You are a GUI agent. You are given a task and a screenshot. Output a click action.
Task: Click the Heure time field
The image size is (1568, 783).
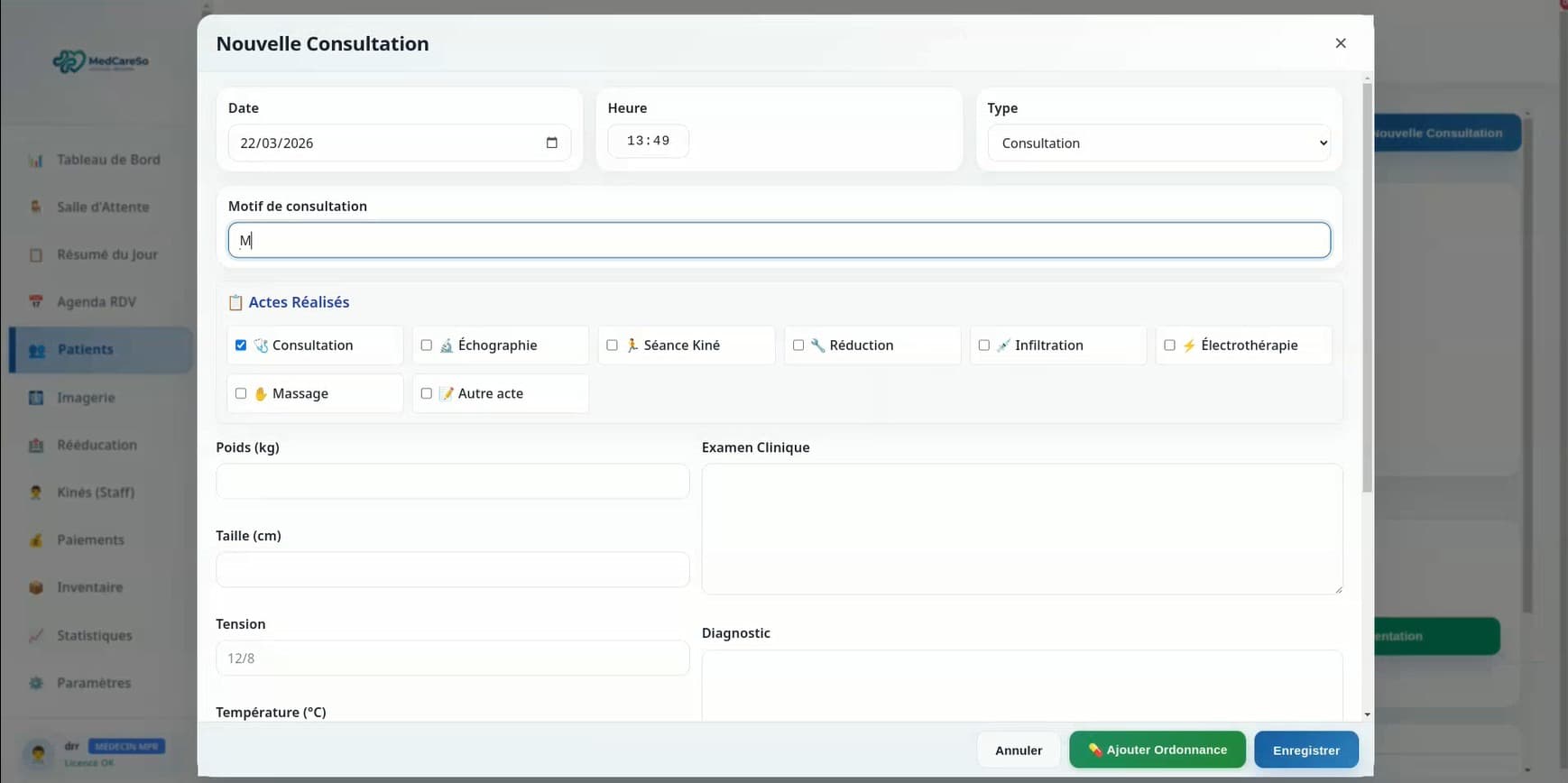point(649,141)
